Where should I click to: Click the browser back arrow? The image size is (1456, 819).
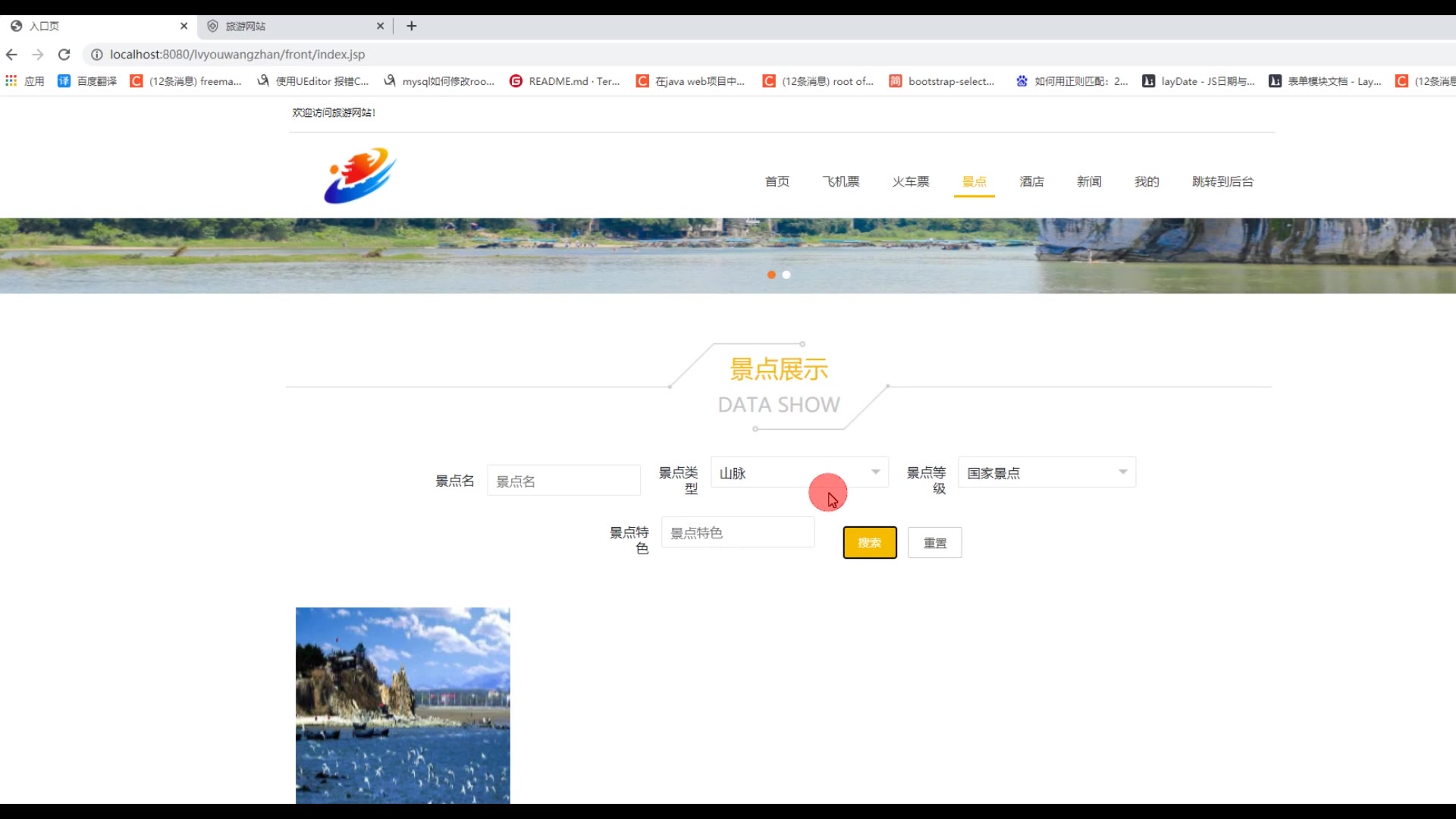click(x=11, y=55)
